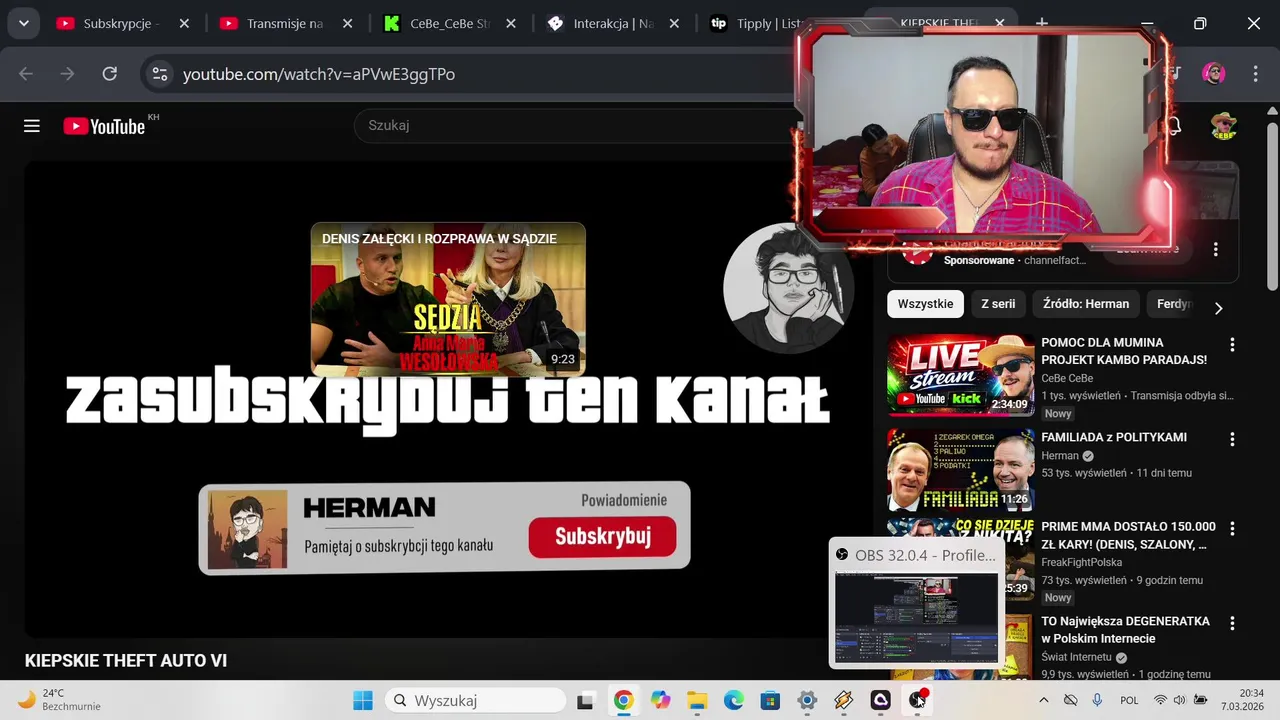Open File Explorer from the taskbar
This screenshot has width=1280, height=720.
click(x=697, y=700)
